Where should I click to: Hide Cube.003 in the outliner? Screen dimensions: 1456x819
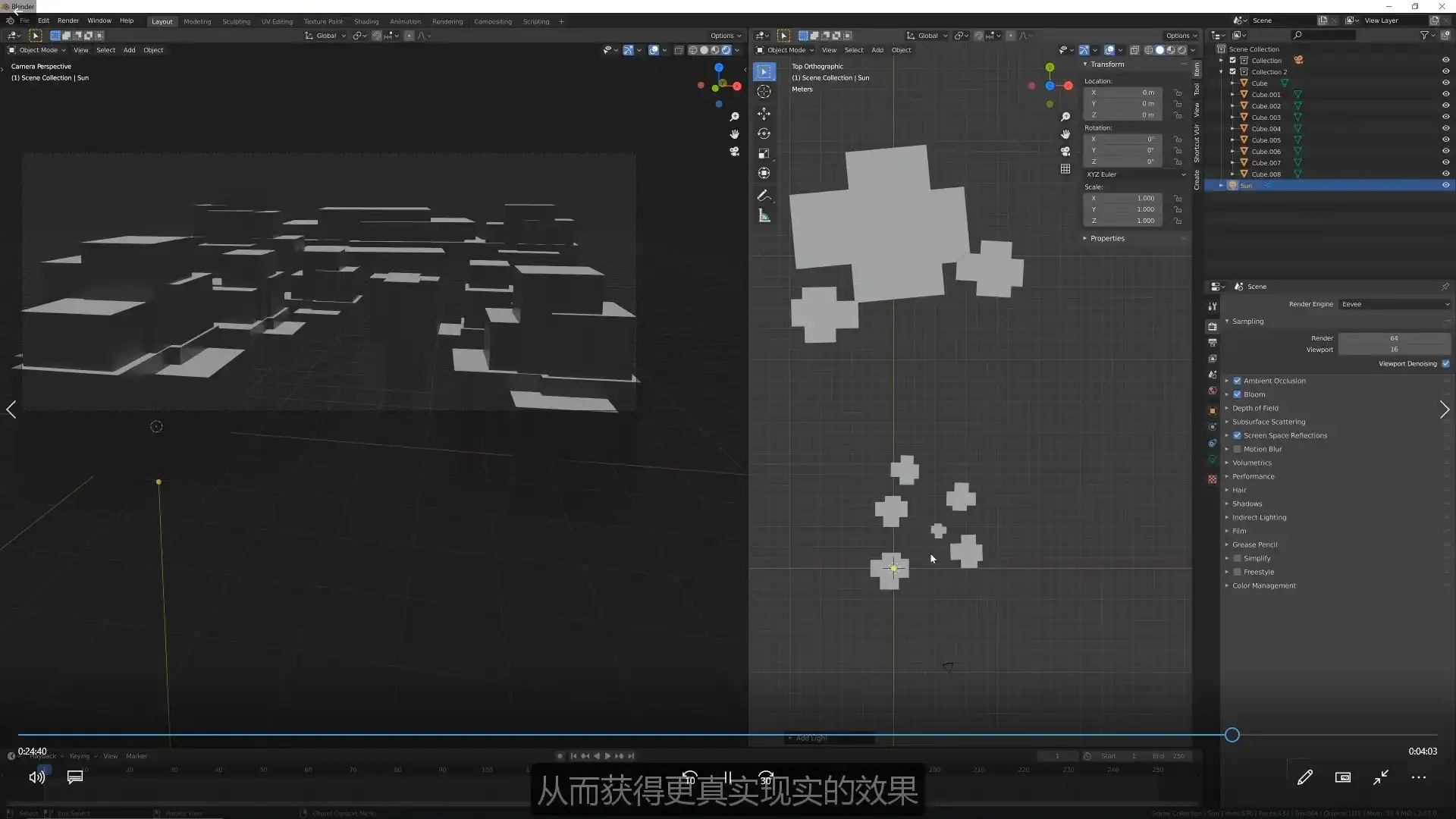coord(1445,117)
